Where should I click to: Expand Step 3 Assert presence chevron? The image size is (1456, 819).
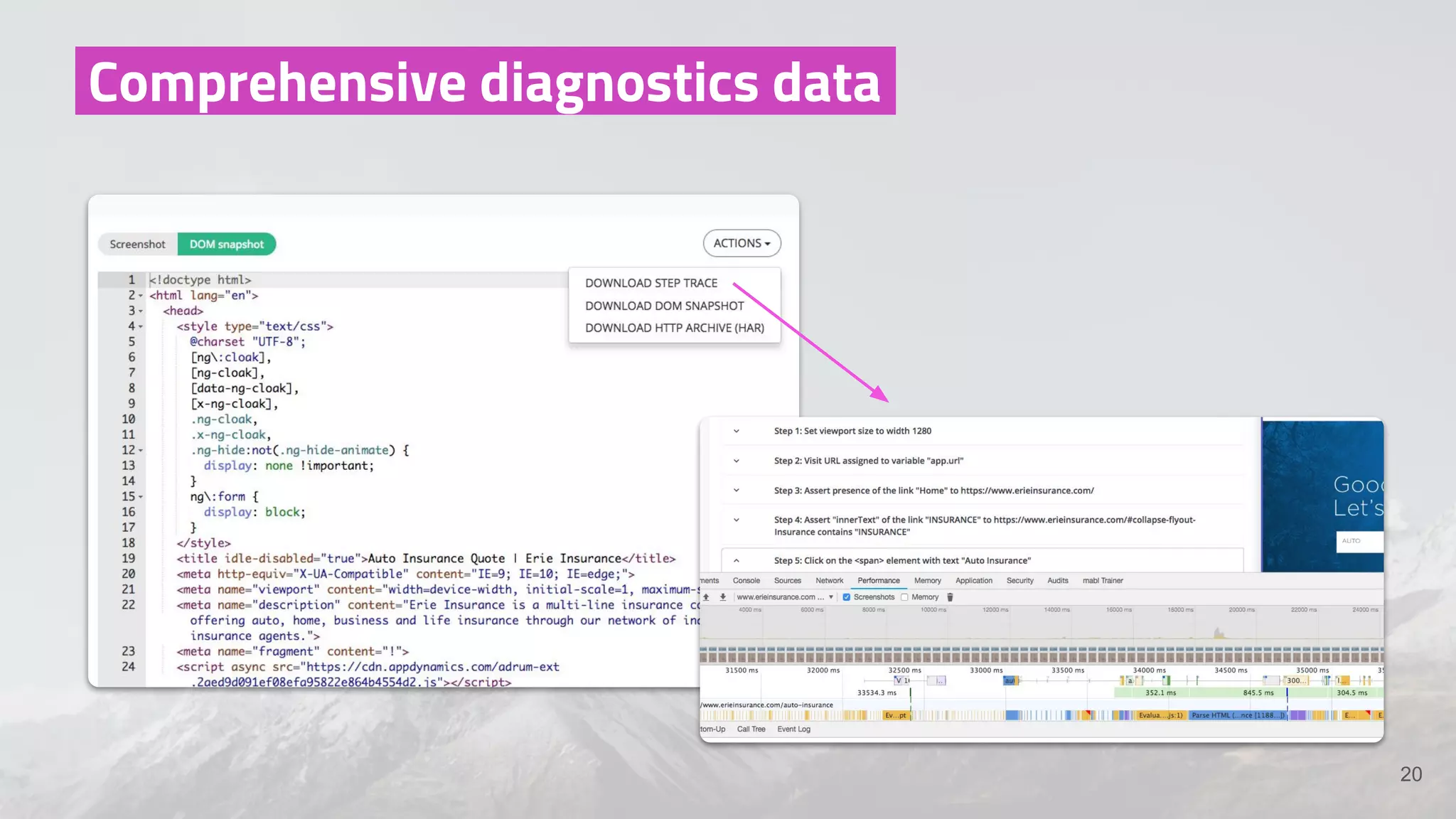point(737,491)
